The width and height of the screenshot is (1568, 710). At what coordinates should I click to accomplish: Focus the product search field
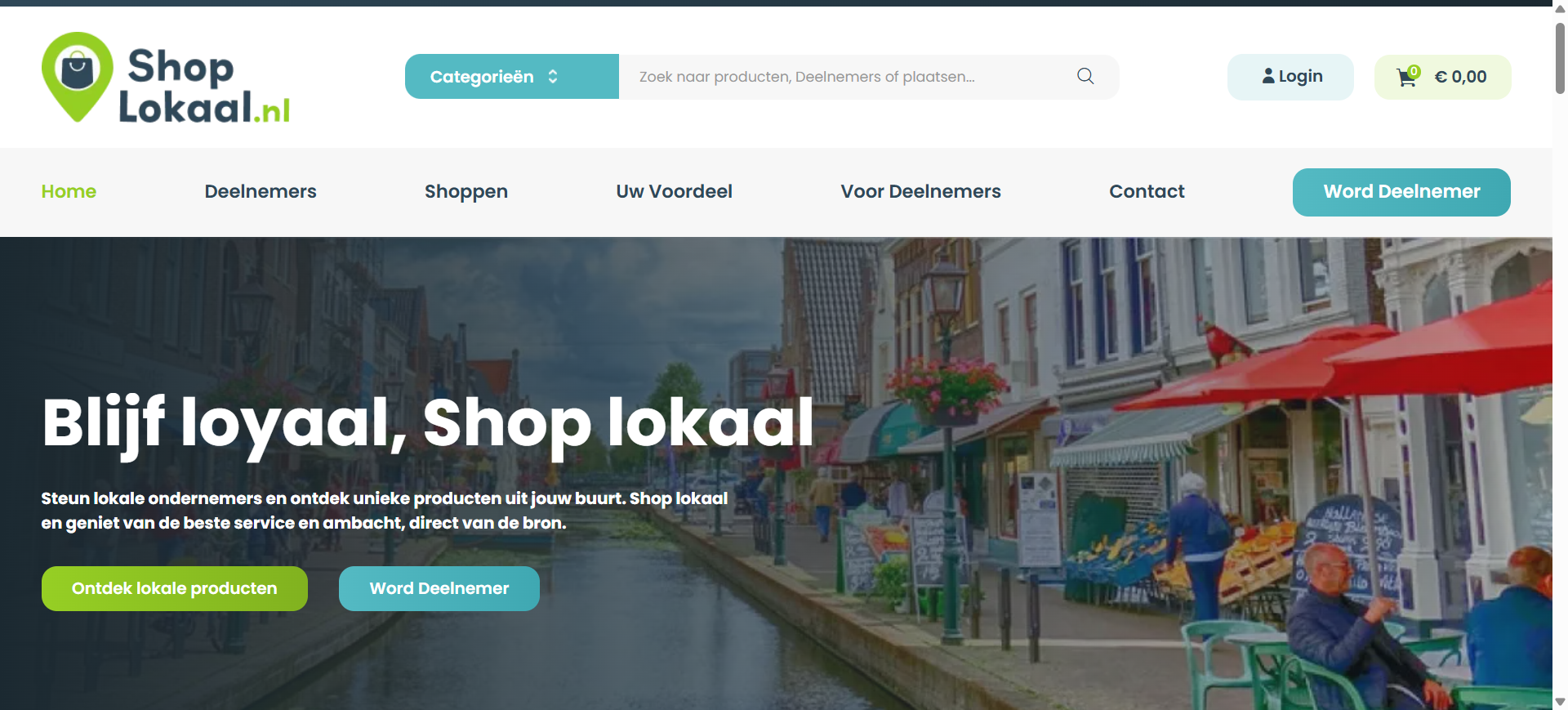845,77
